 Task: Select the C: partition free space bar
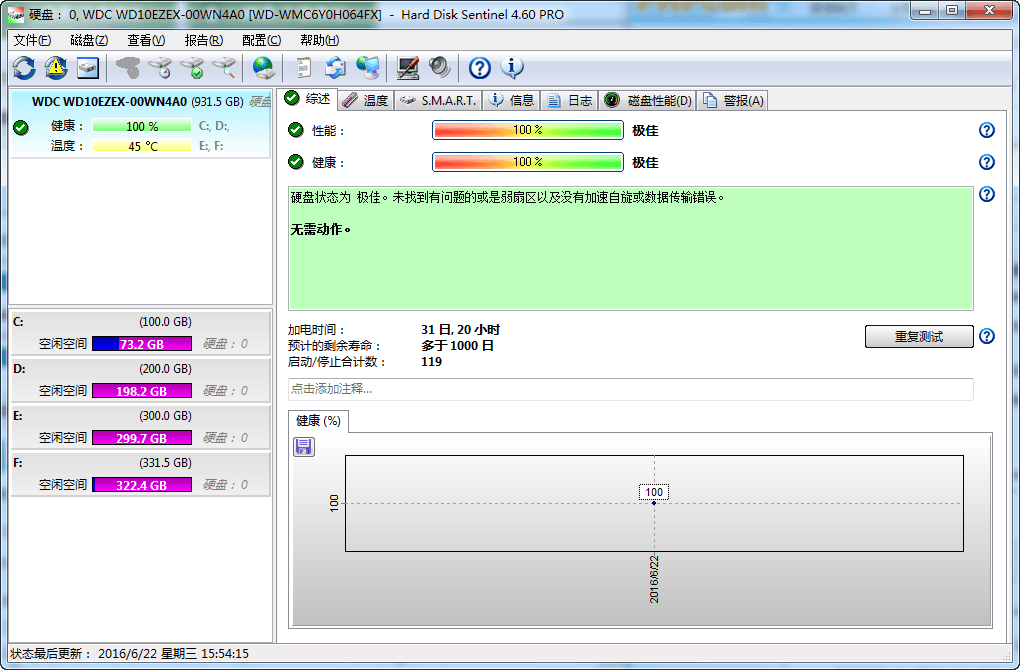pyautogui.click(x=141, y=344)
